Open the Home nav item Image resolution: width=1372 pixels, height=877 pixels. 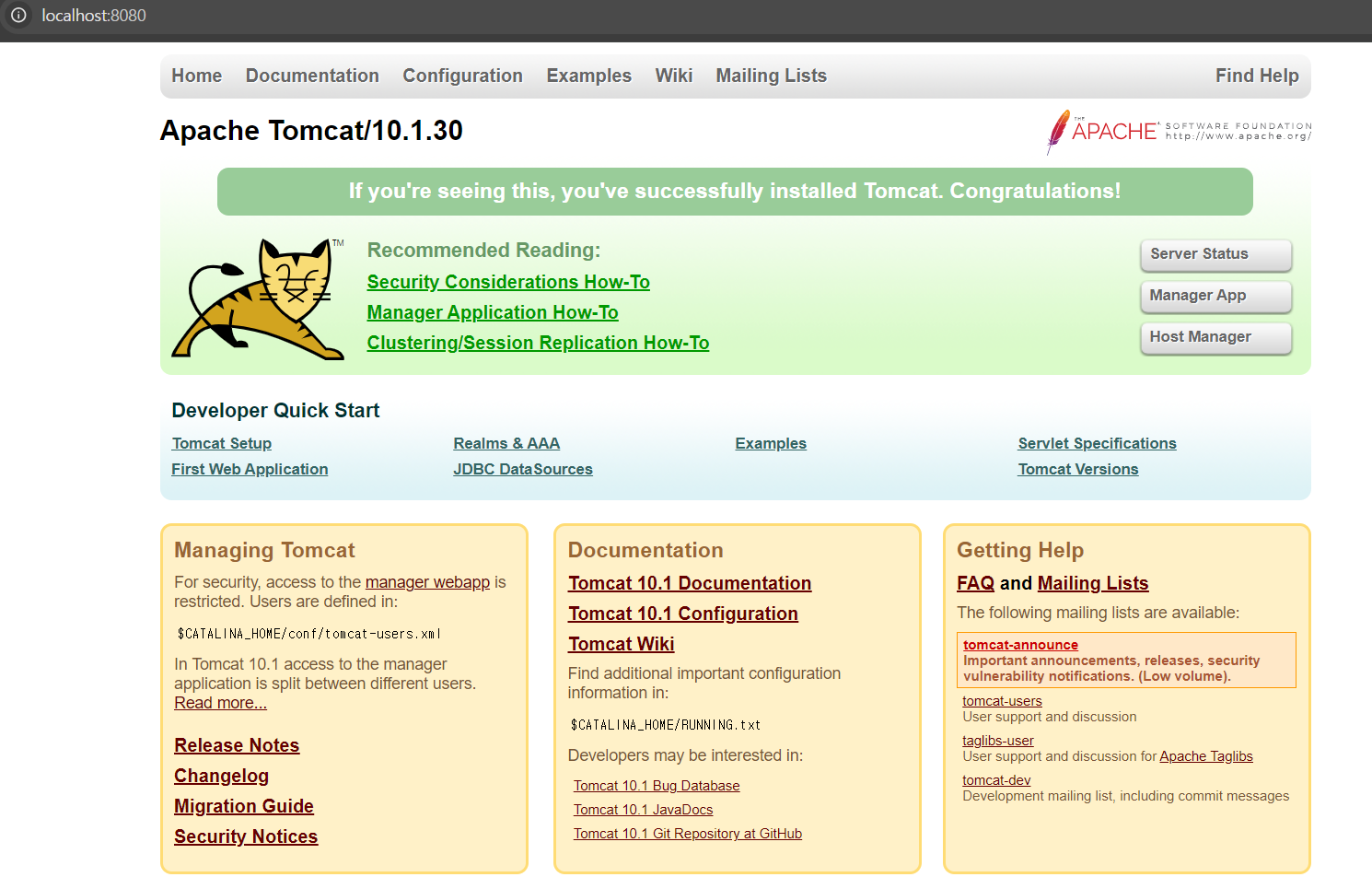(x=197, y=76)
